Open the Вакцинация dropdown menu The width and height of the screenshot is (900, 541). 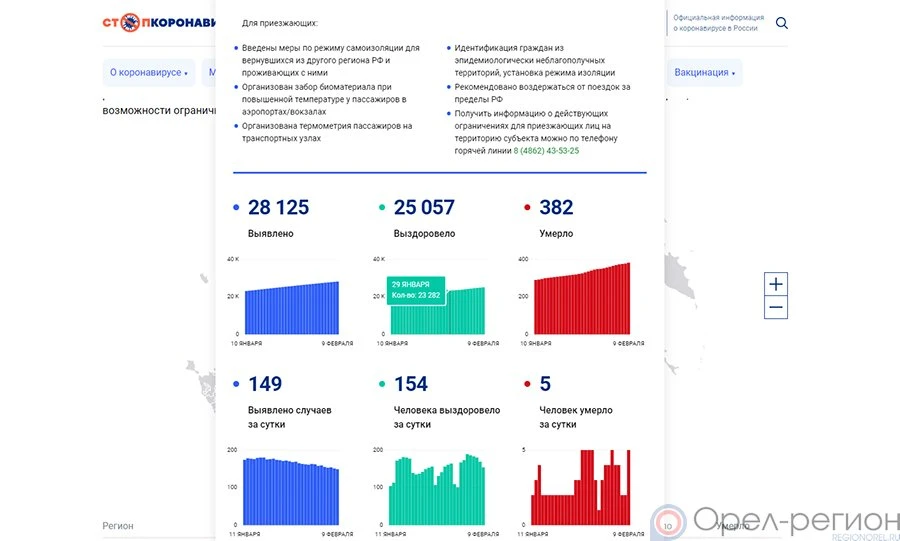705,73
